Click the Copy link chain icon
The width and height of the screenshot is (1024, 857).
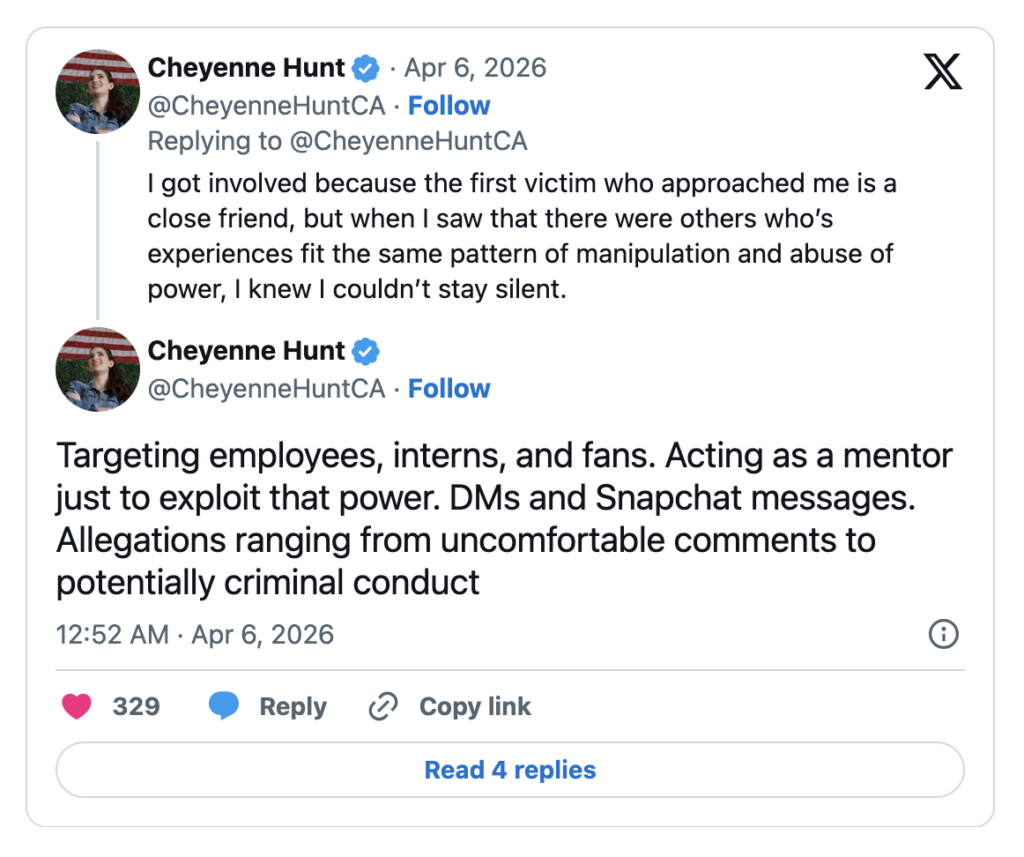pos(383,706)
